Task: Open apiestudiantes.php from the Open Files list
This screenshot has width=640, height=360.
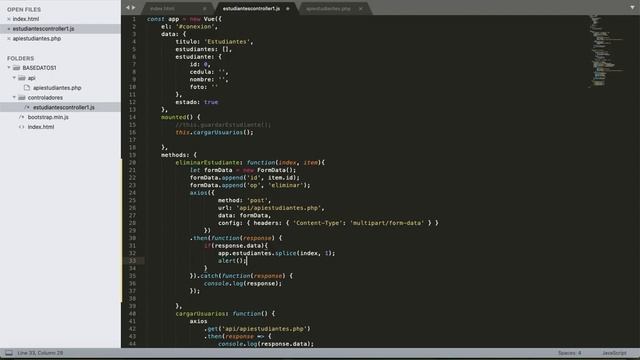Action: click(x=37, y=39)
